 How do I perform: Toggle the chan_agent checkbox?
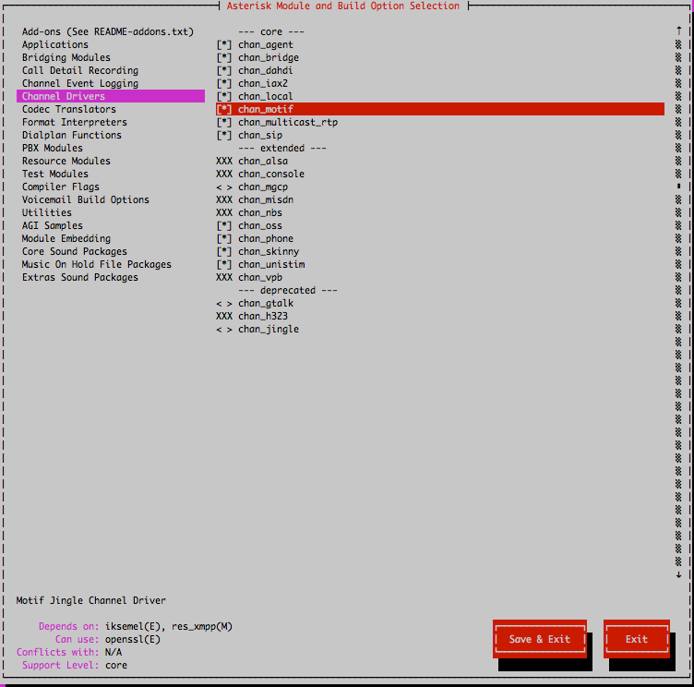[x=224, y=45]
